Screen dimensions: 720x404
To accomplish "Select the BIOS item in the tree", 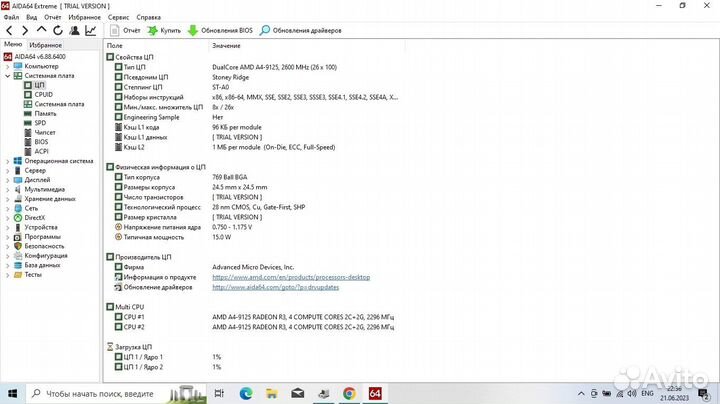I will pos(36,142).
